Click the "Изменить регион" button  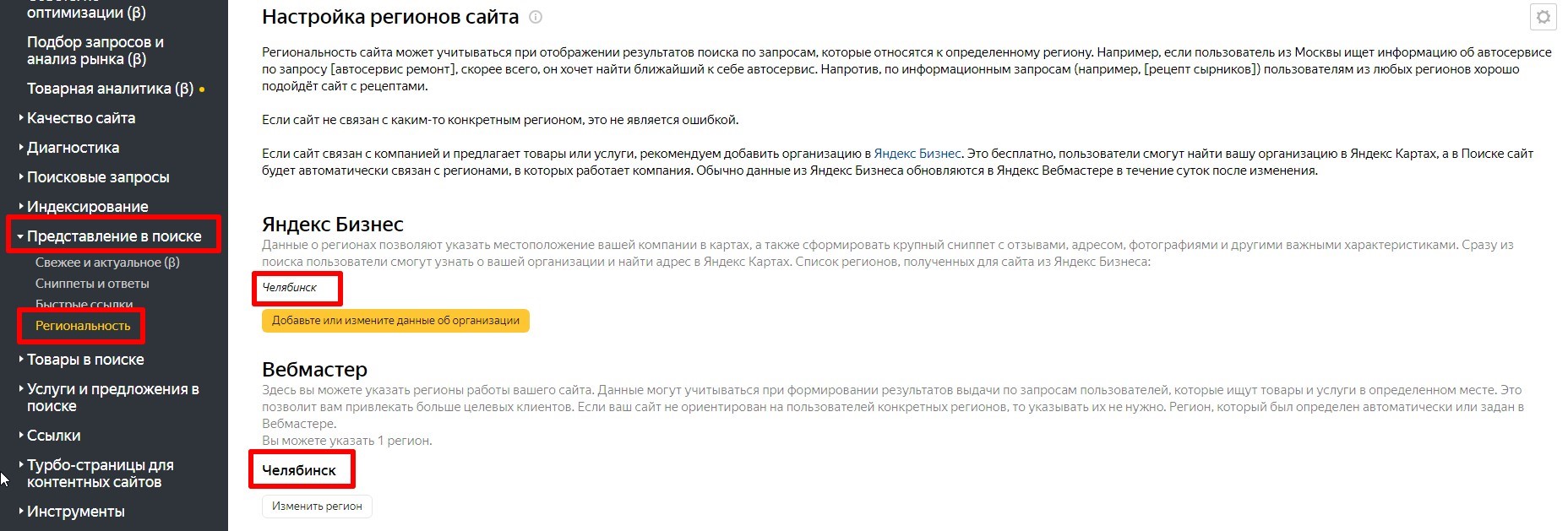click(316, 506)
